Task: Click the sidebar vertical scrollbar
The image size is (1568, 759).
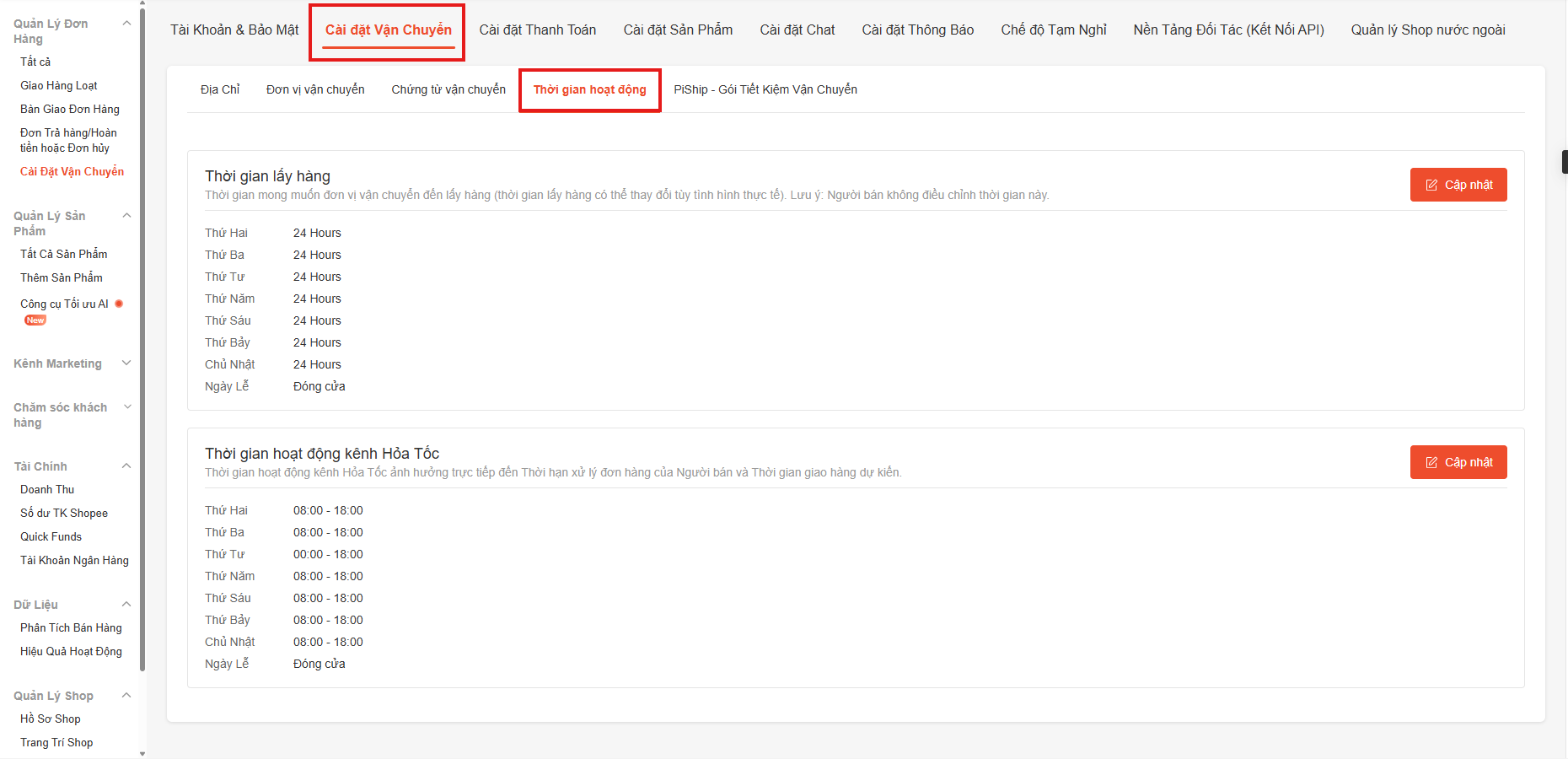Action: pyautogui.click(x=142, y=337)
